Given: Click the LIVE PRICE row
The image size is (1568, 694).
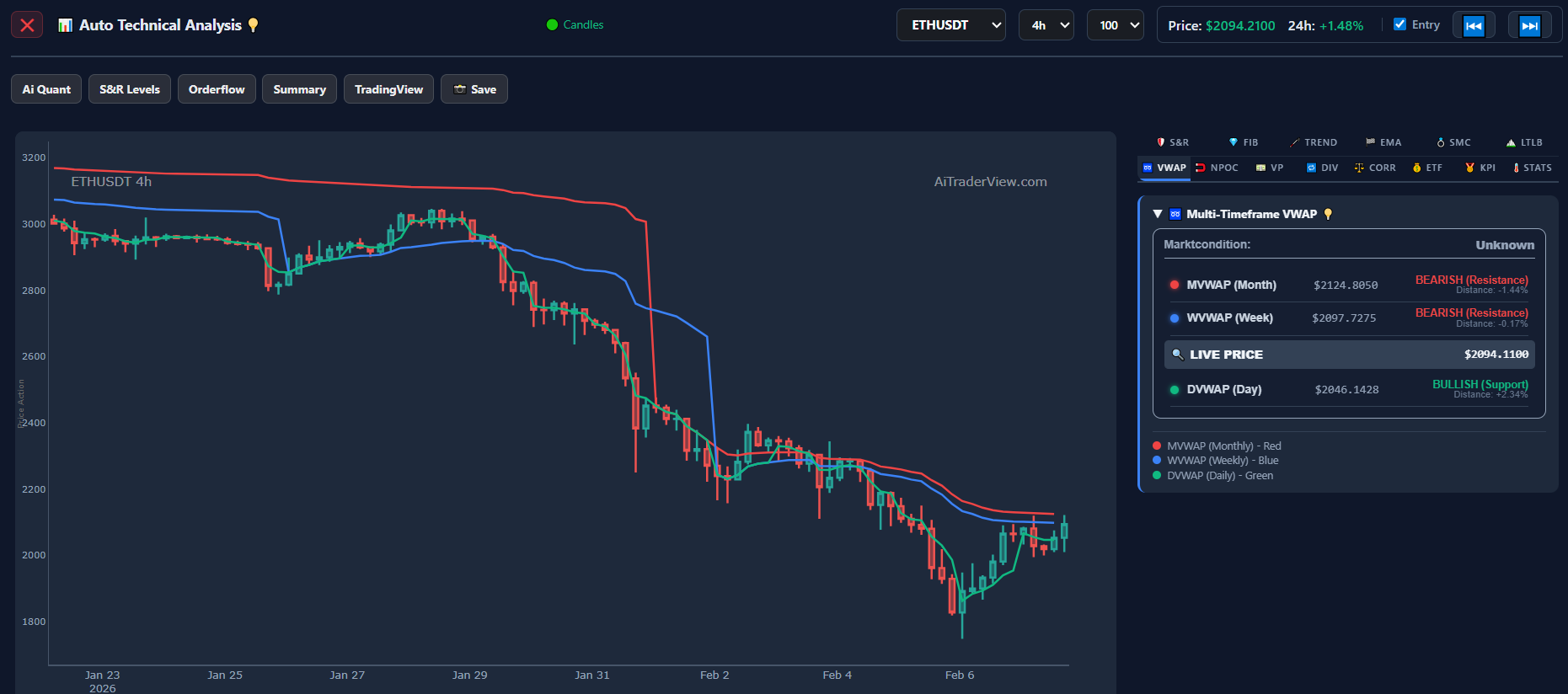Looking at the screenshot, I should (x=1348, y=355).
